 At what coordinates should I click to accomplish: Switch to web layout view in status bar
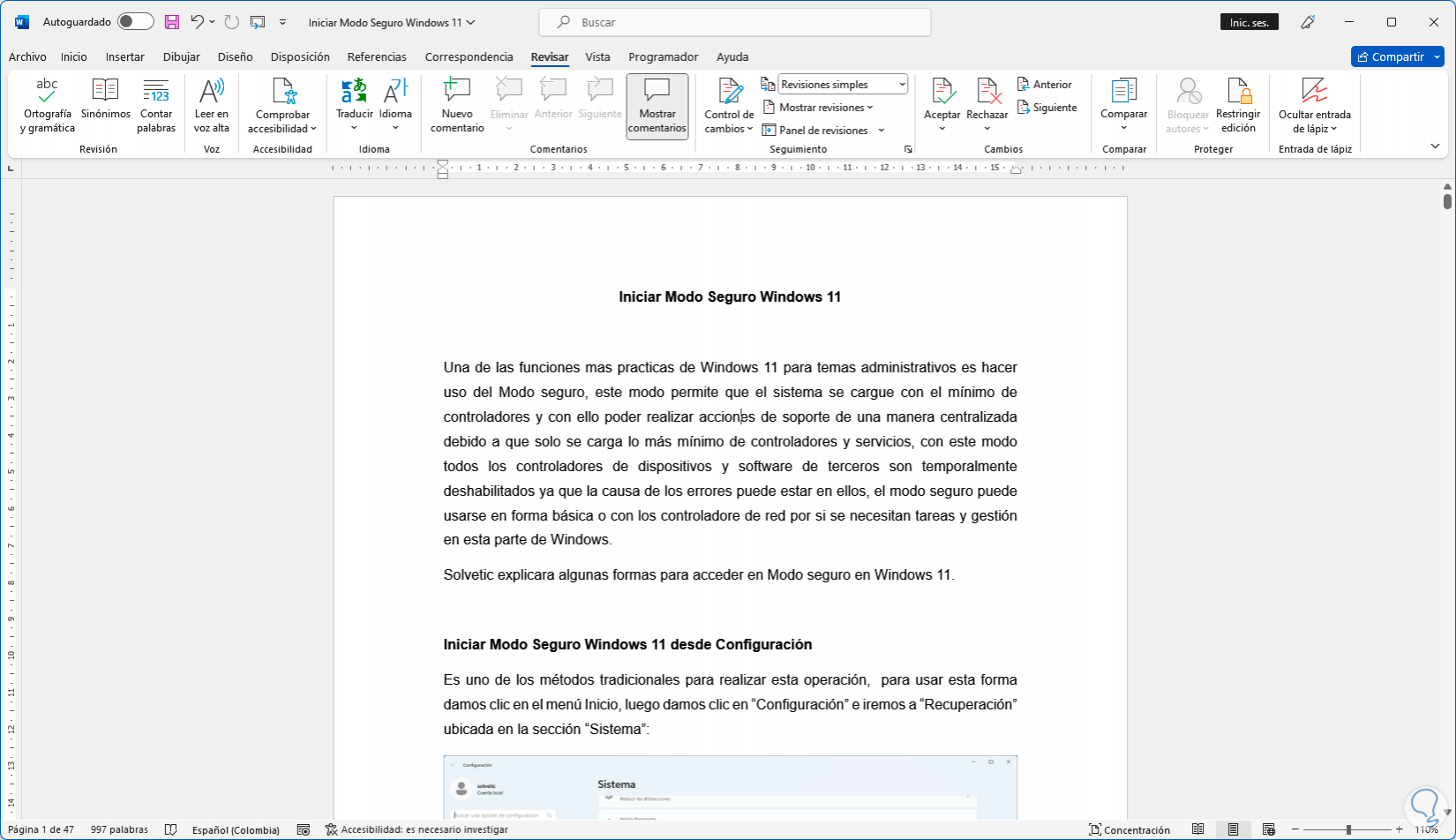click(x=1269, y=829)
